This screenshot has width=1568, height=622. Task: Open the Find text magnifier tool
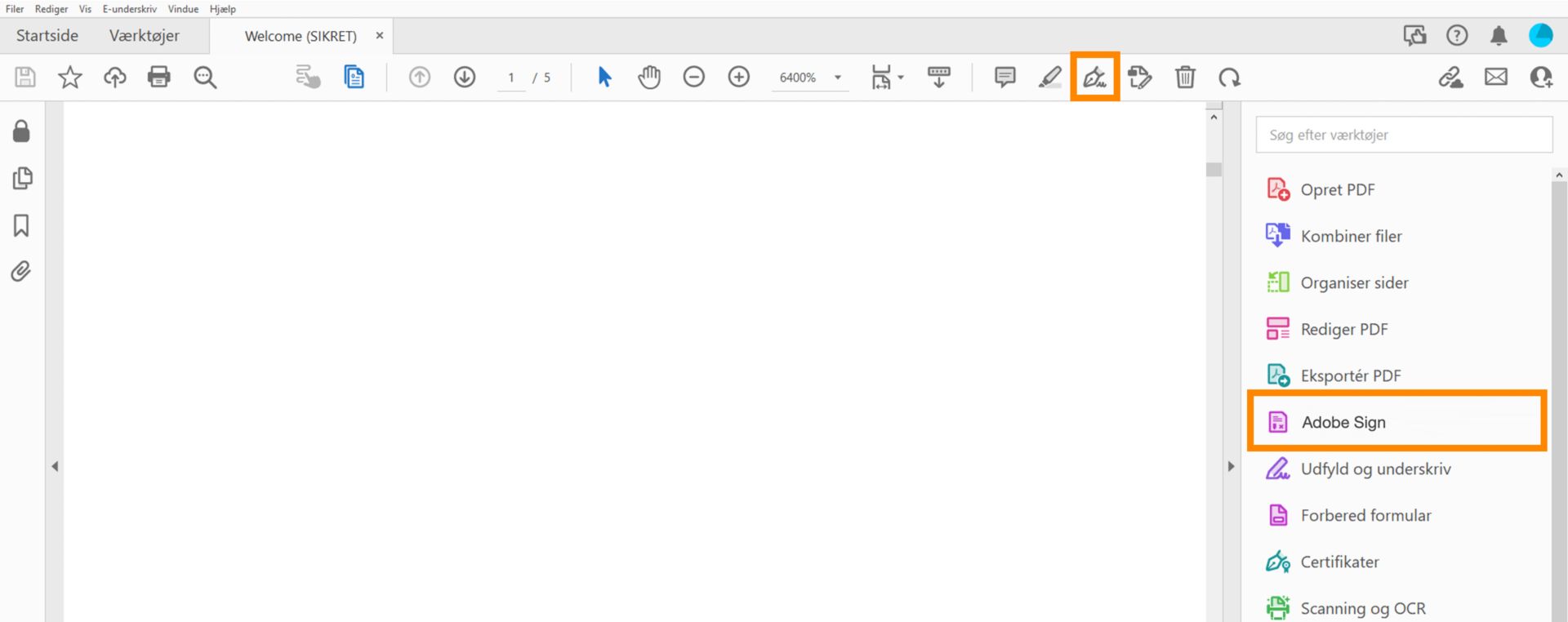coord(205,78)
